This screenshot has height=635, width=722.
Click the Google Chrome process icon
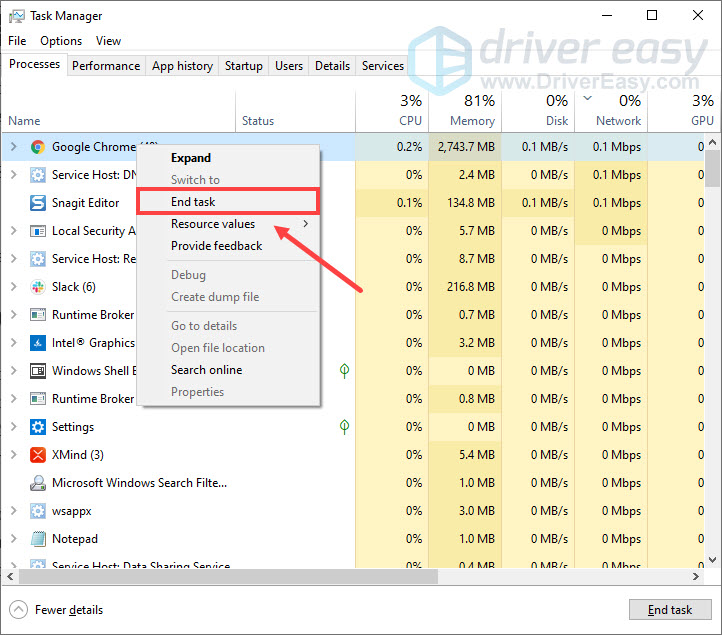pos(37,147)
